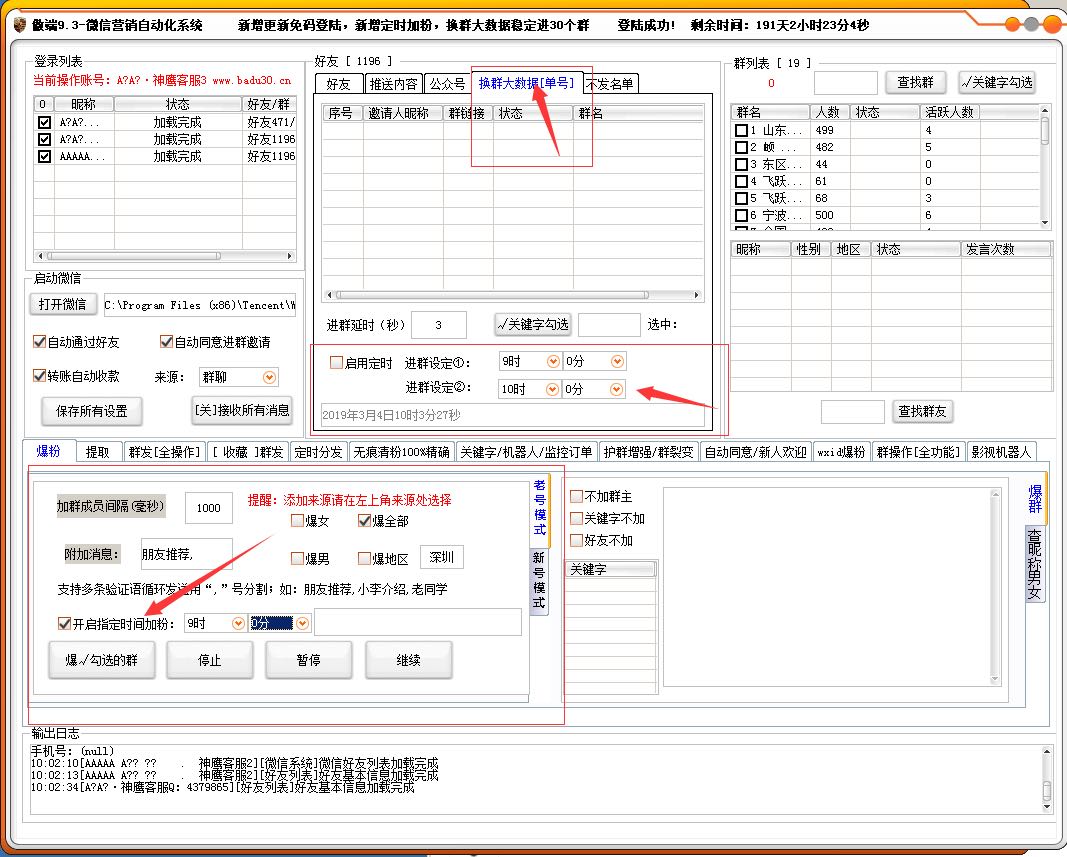Screen dimensions: 1067x857
Task: Click the WeChat path input field
Action: pos(199,305)
